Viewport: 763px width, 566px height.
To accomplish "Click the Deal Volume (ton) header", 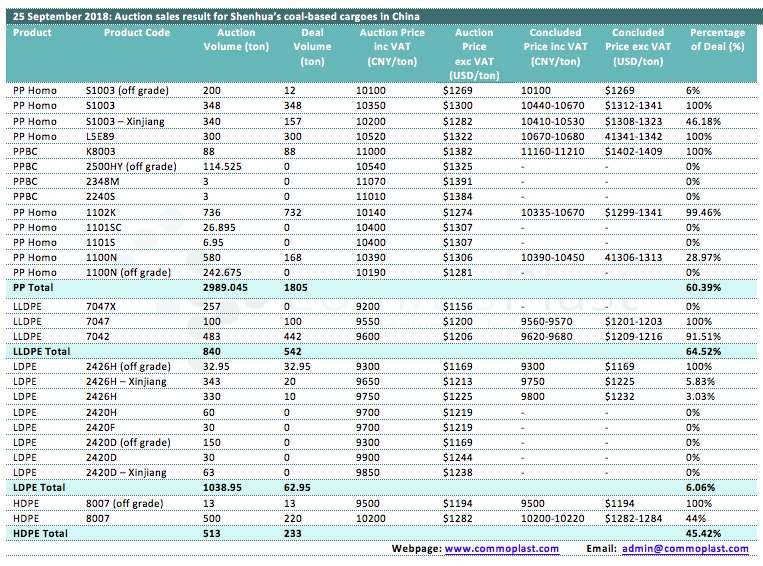I will pyautogui.click(x=313, y=47).
